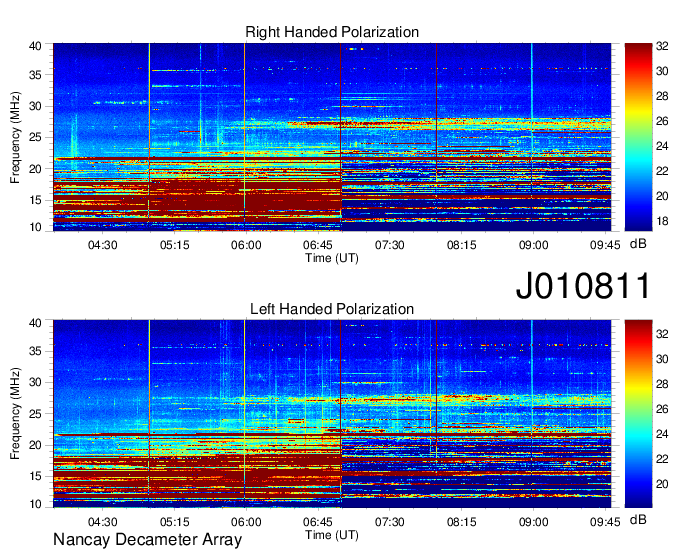Screen dimensions: 680x552
Task: Click the 'dB' unit label of the lower color bar
Action: (x=638, y=519)
